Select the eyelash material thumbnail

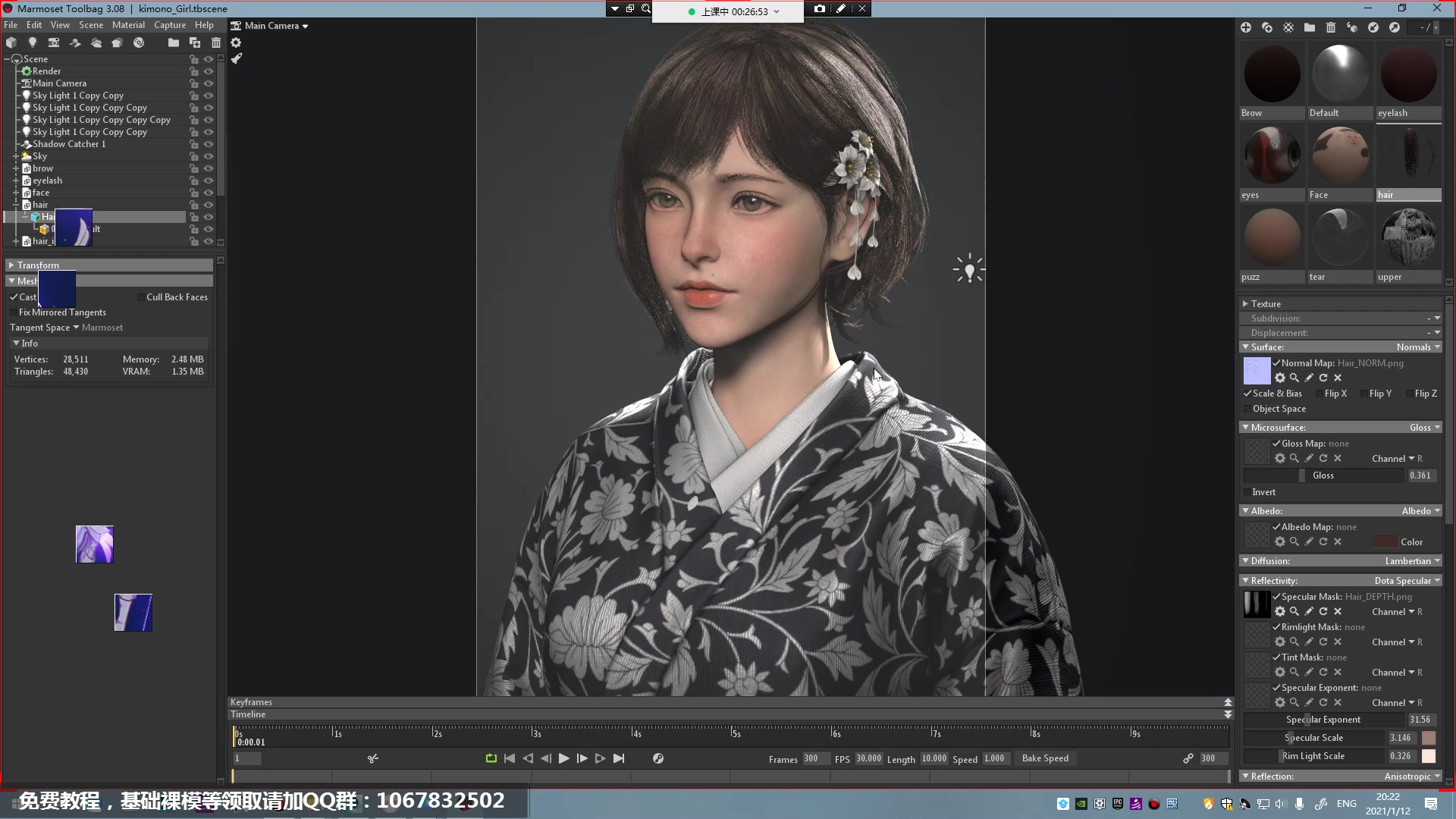click(1407, 74)
